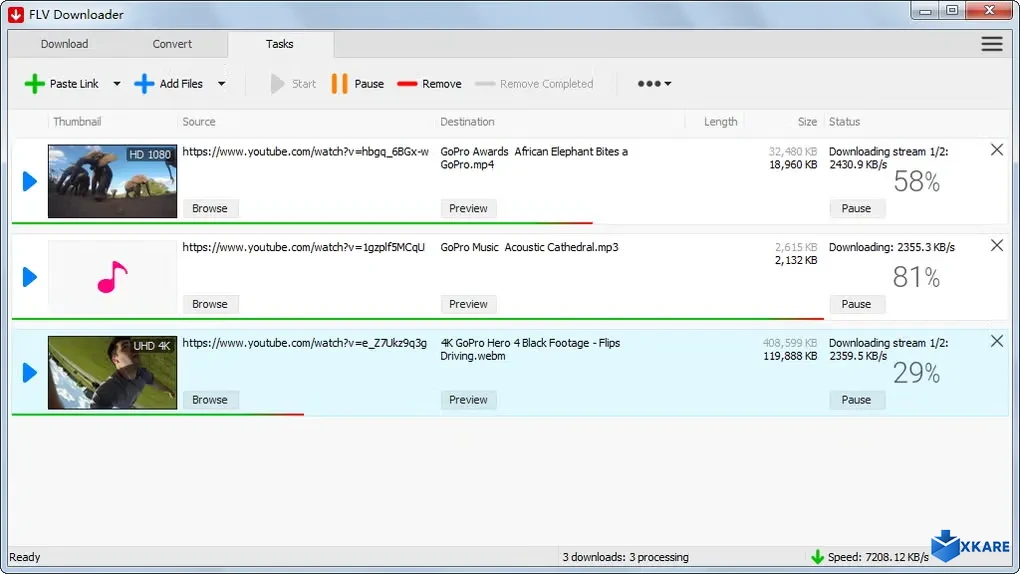Image resolution: width=1020 pixels, height=574 pixels.
Task: Click 'Downloading: 2355.3 KB/s' status text
Action: (891, 247)
